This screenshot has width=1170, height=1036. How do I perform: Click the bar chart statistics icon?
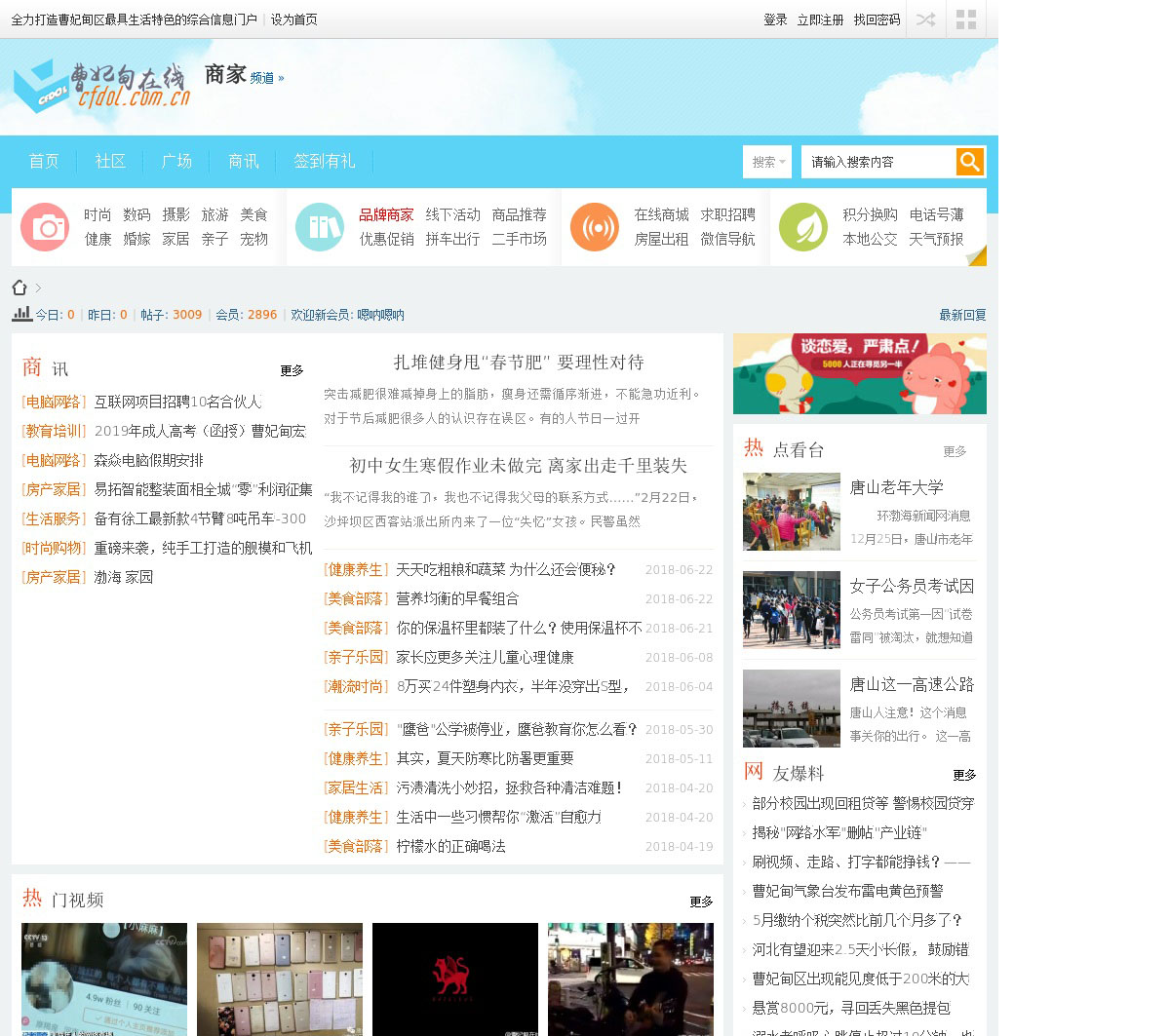tap(21, 314)
